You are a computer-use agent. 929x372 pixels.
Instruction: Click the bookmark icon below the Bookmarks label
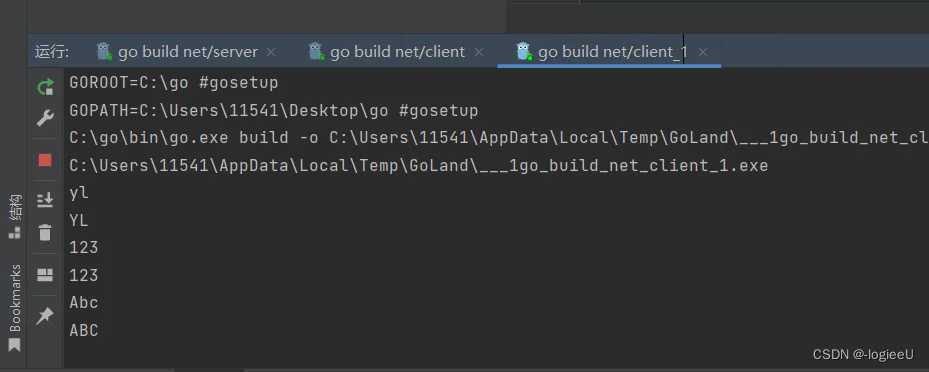(14, 345)
